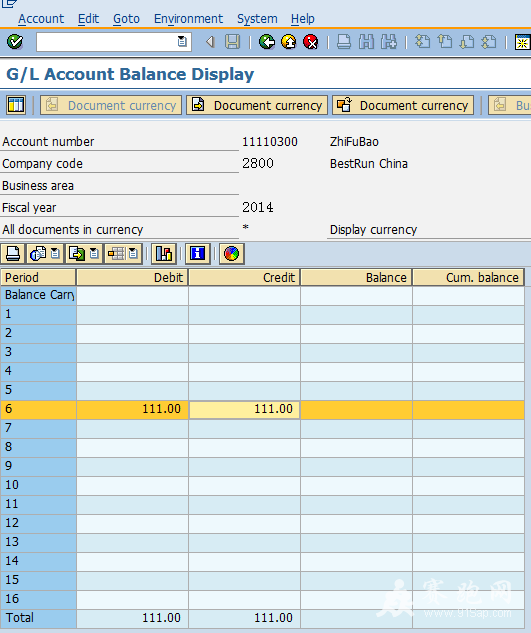Open the command field history dropdown
The height and width of the screenshot is (633, 531).
click(x=182, y=42)
